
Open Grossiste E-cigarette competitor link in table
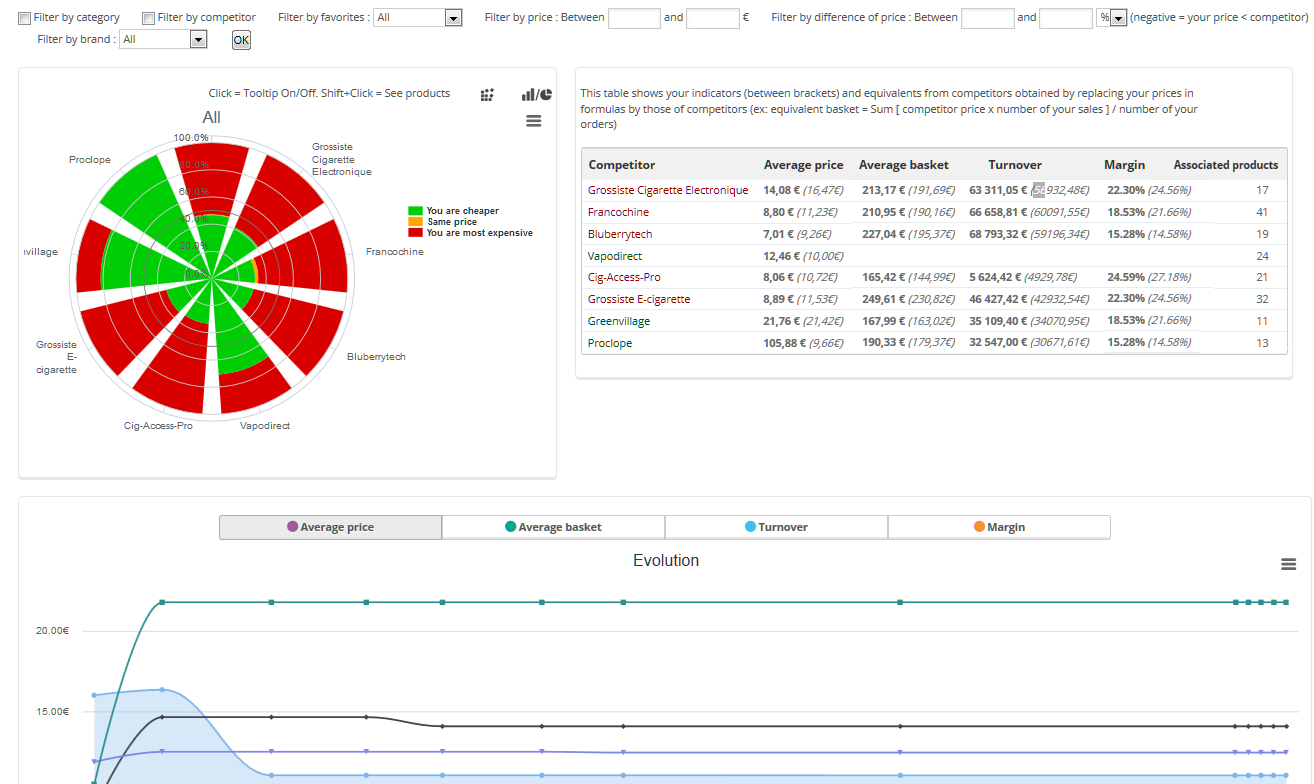[x=639, y=299]
